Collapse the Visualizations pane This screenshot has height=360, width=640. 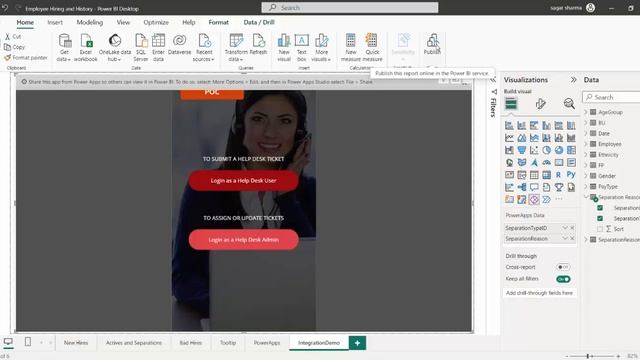[x=573, y=80]
